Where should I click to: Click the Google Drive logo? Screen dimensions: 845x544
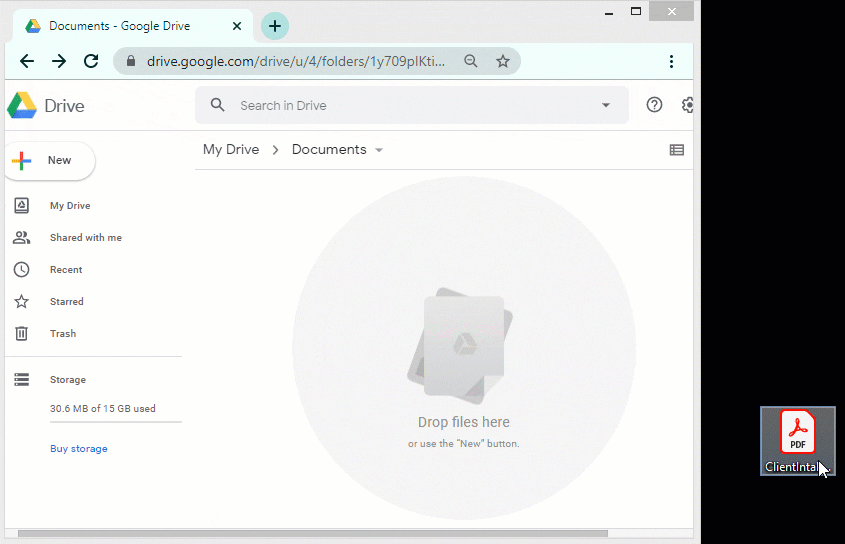tap(22, 105)
